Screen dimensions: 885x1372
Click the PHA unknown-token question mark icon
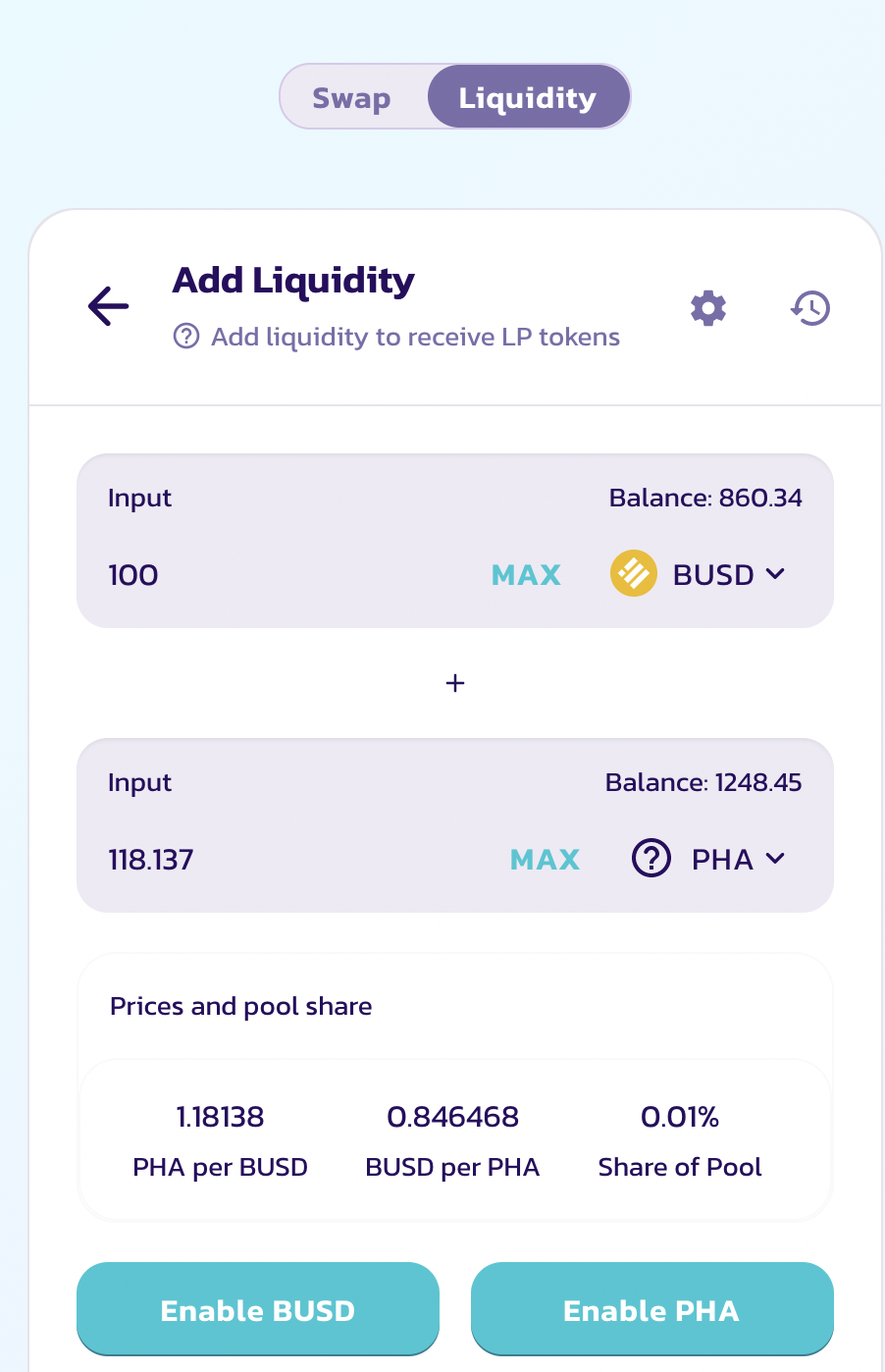(x=651, y=859)
